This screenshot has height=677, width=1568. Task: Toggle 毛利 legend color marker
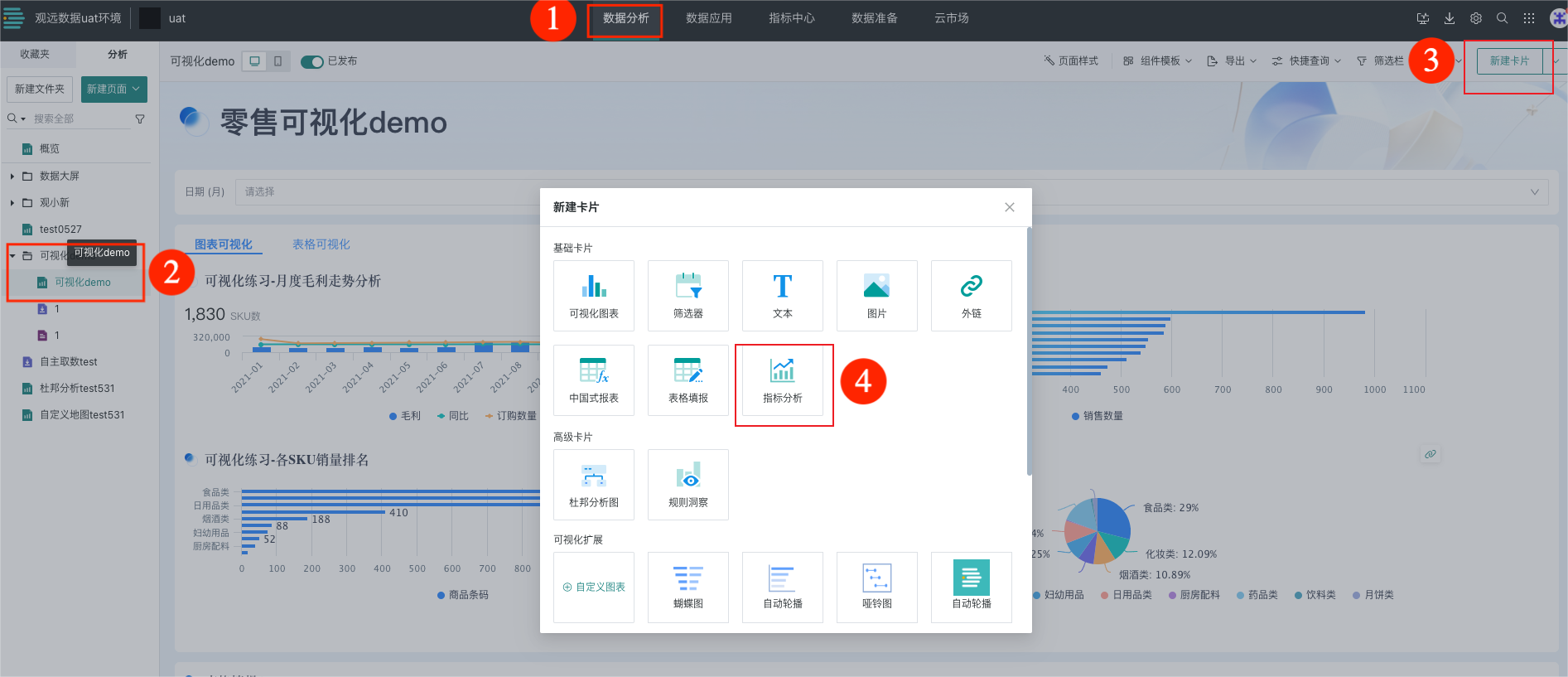point(393,416)
